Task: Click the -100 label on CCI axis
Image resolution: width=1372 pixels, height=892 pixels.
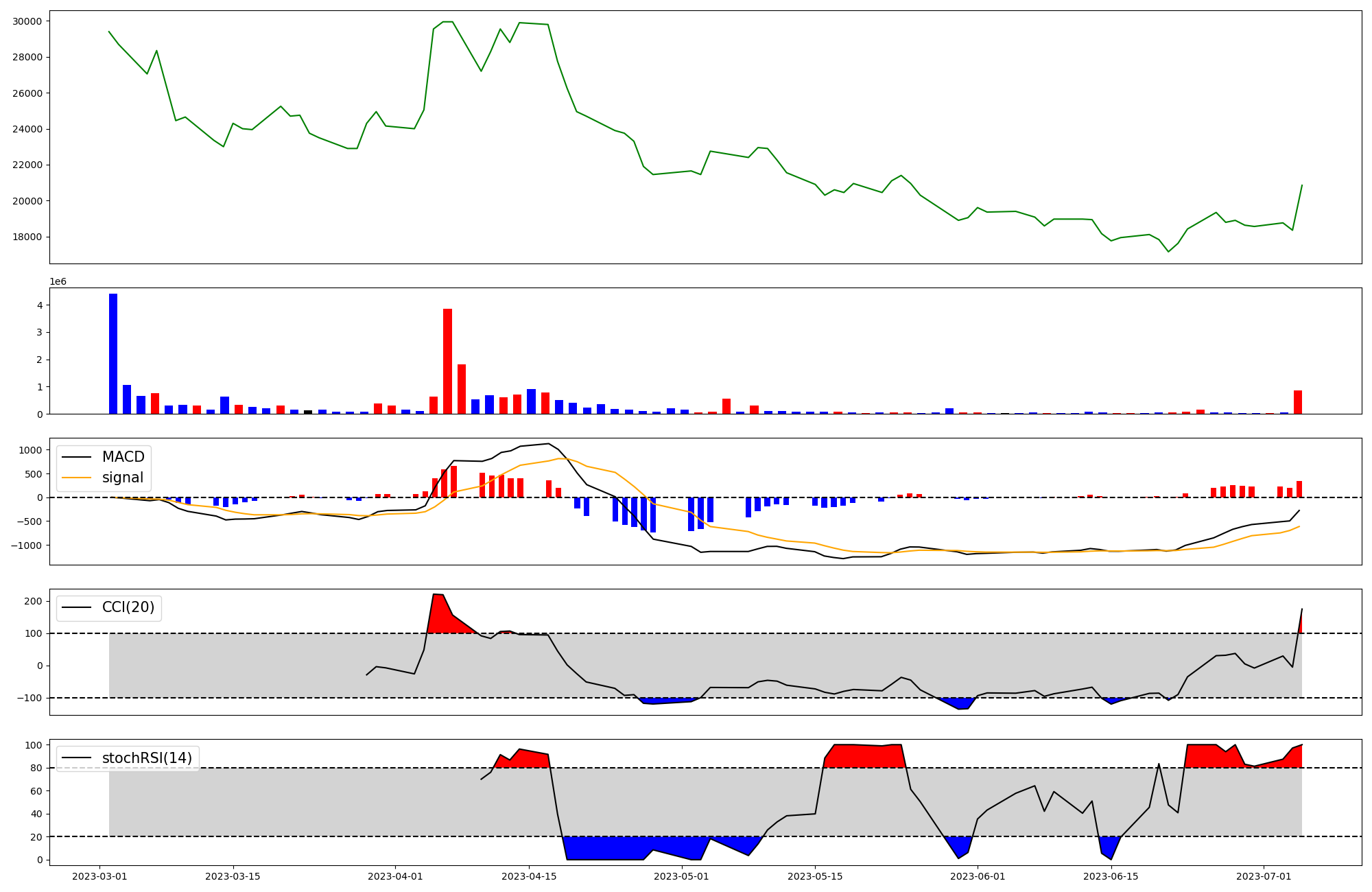Action: click(x=29, y=698)
